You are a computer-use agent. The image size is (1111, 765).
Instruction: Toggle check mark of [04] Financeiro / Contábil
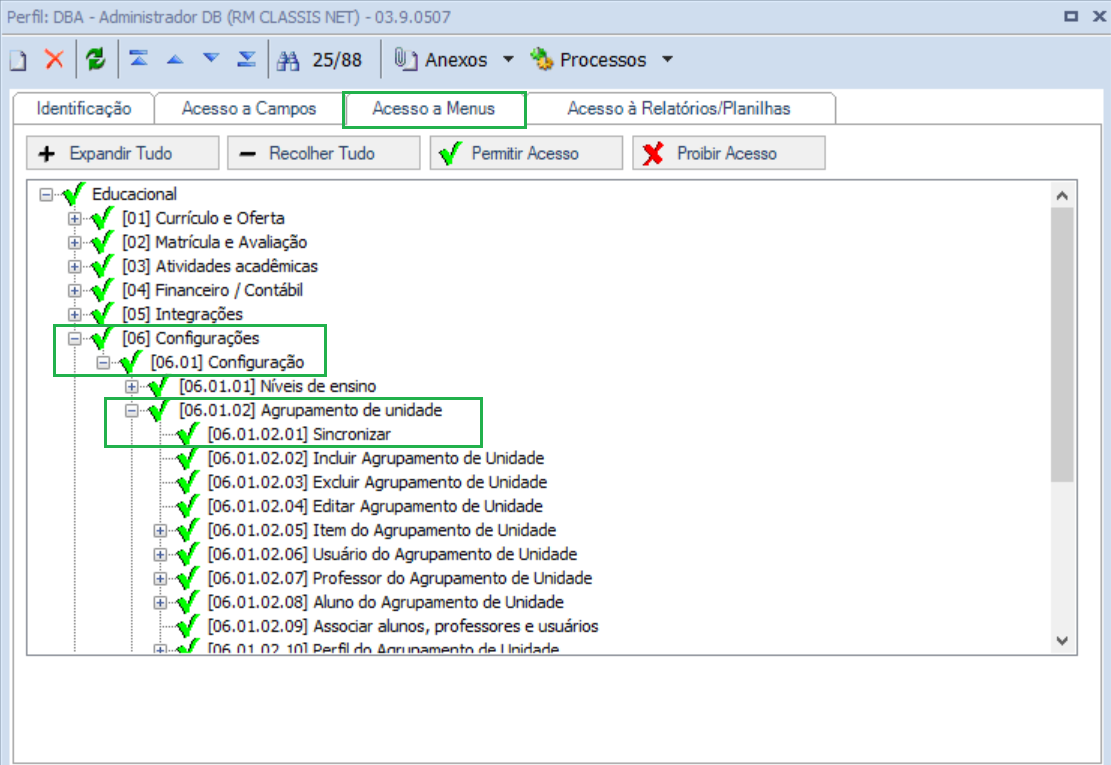coord(102,290)
